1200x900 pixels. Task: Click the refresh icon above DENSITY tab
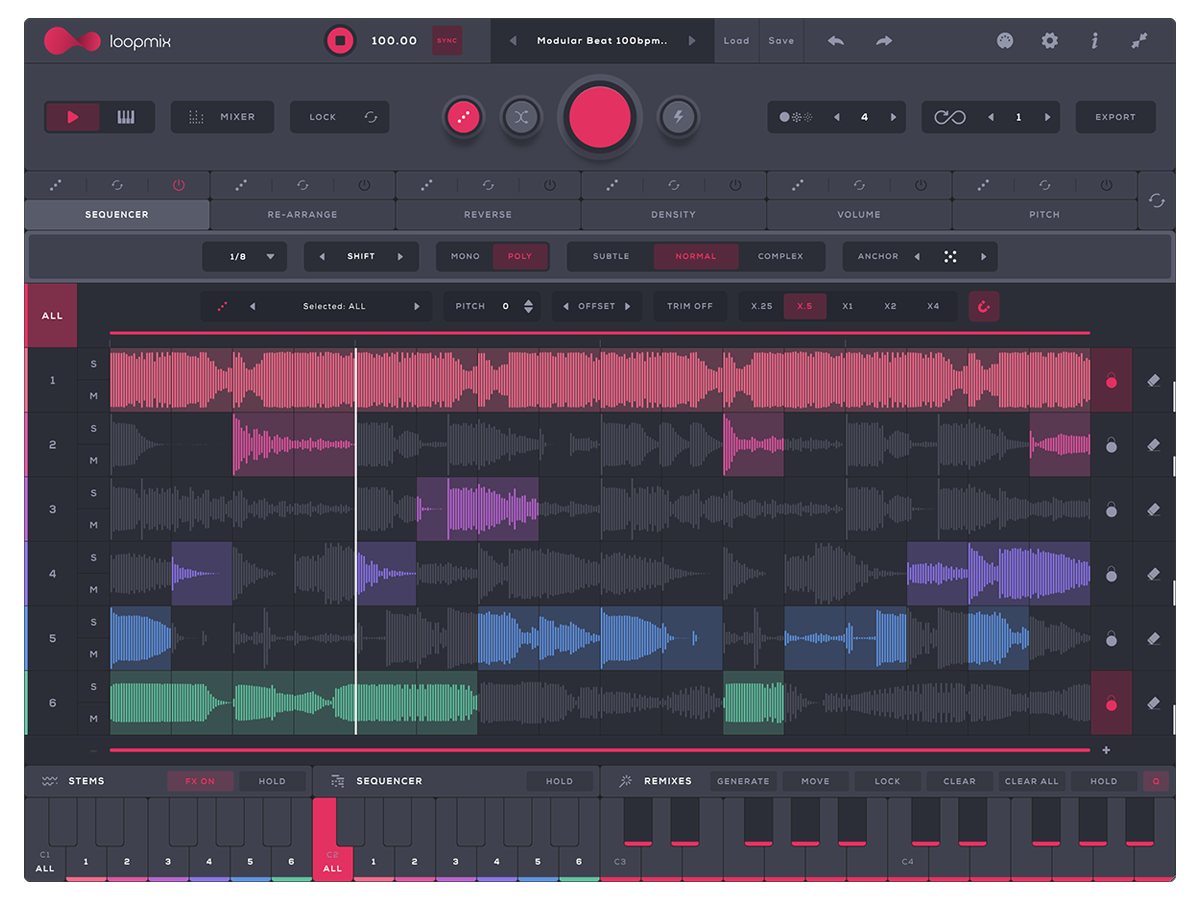coord(674,185)
